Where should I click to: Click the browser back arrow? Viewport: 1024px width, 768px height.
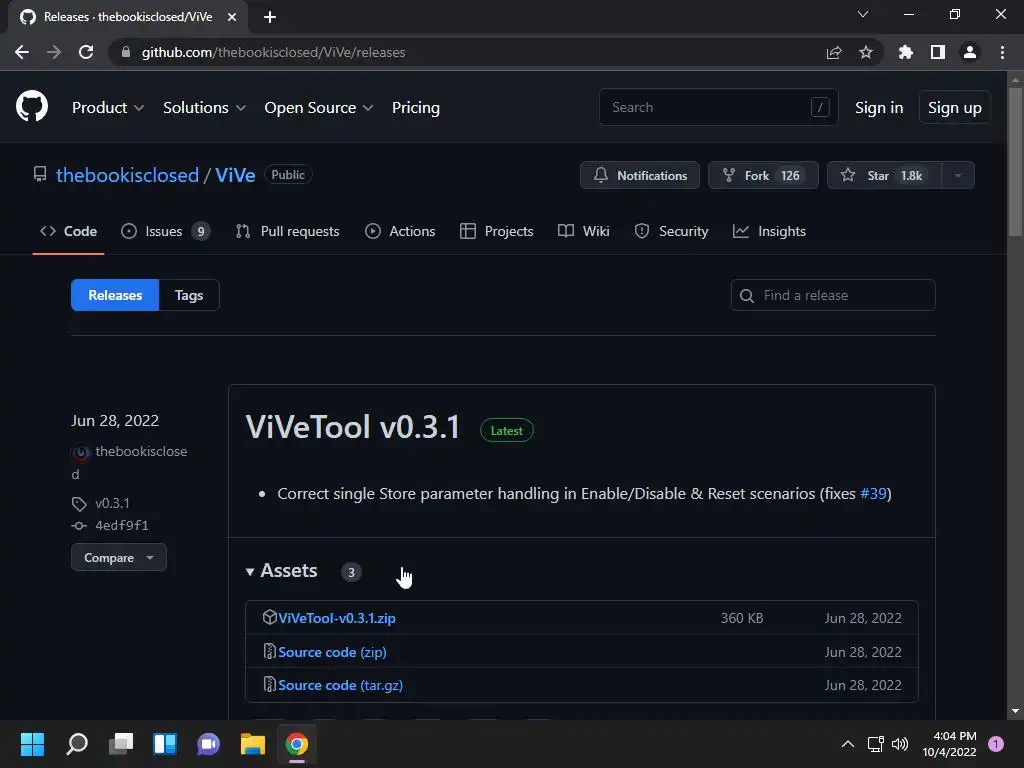point(22,52)
